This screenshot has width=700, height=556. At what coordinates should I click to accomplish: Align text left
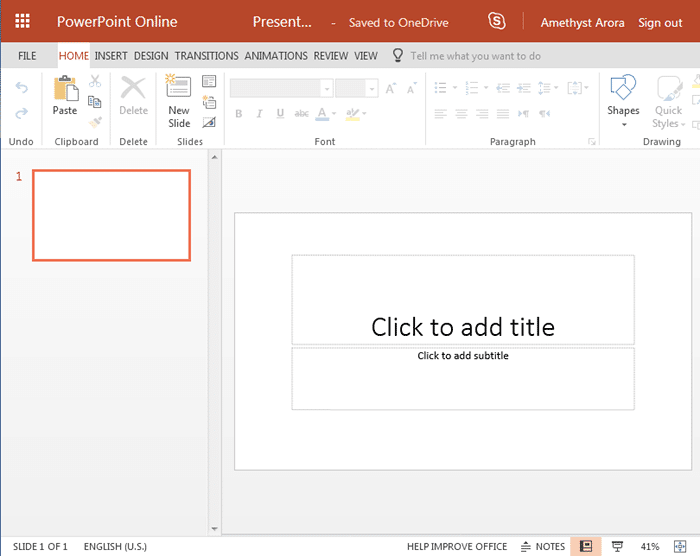pos(441,114)
